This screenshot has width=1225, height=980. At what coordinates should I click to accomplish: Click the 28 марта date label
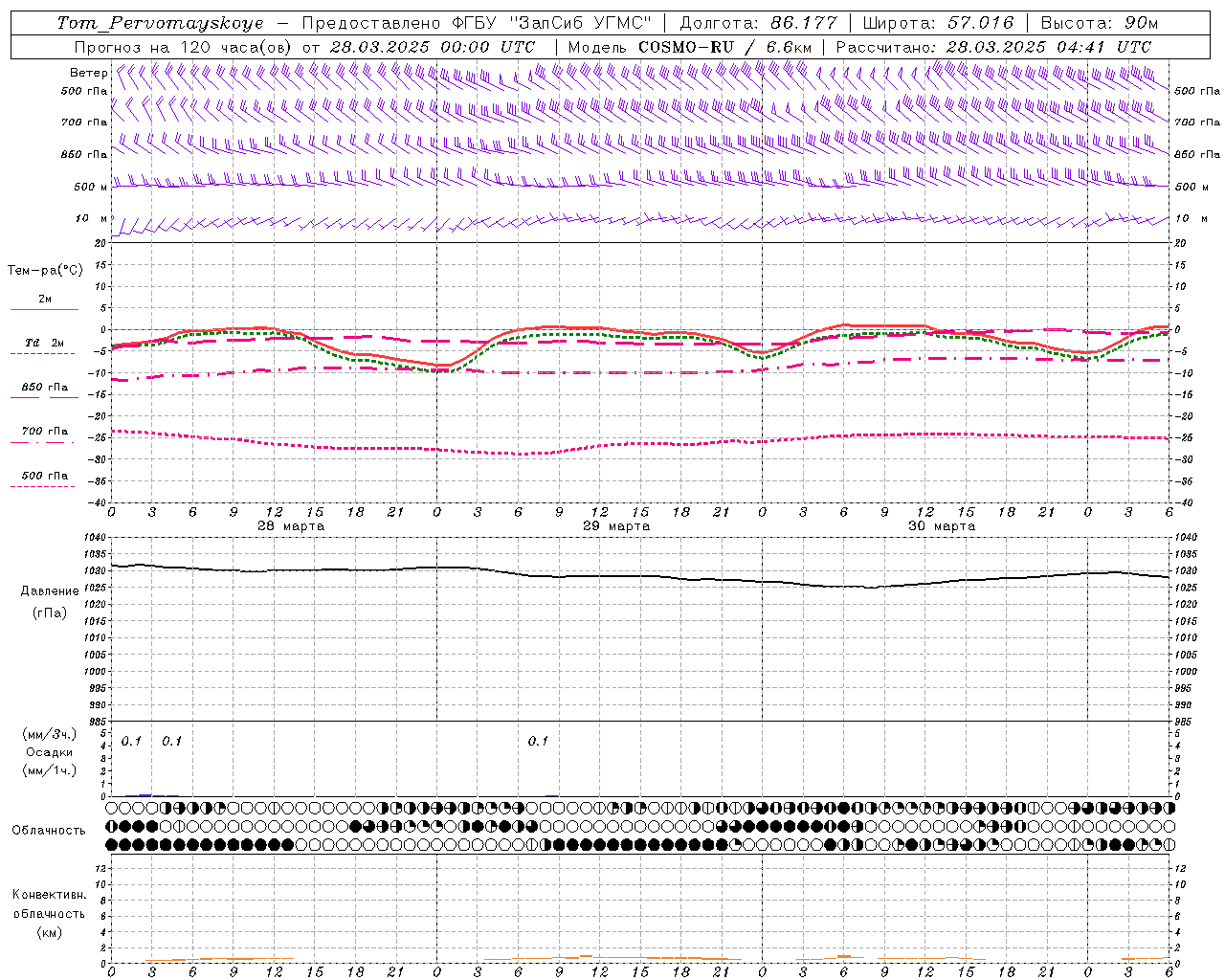coord(291,525)
